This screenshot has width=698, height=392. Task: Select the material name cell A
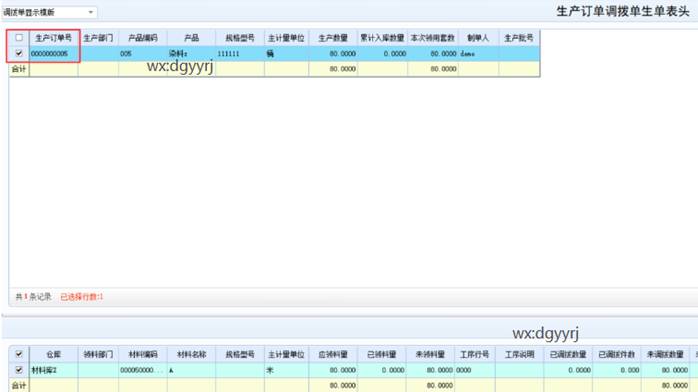(191, 370)
